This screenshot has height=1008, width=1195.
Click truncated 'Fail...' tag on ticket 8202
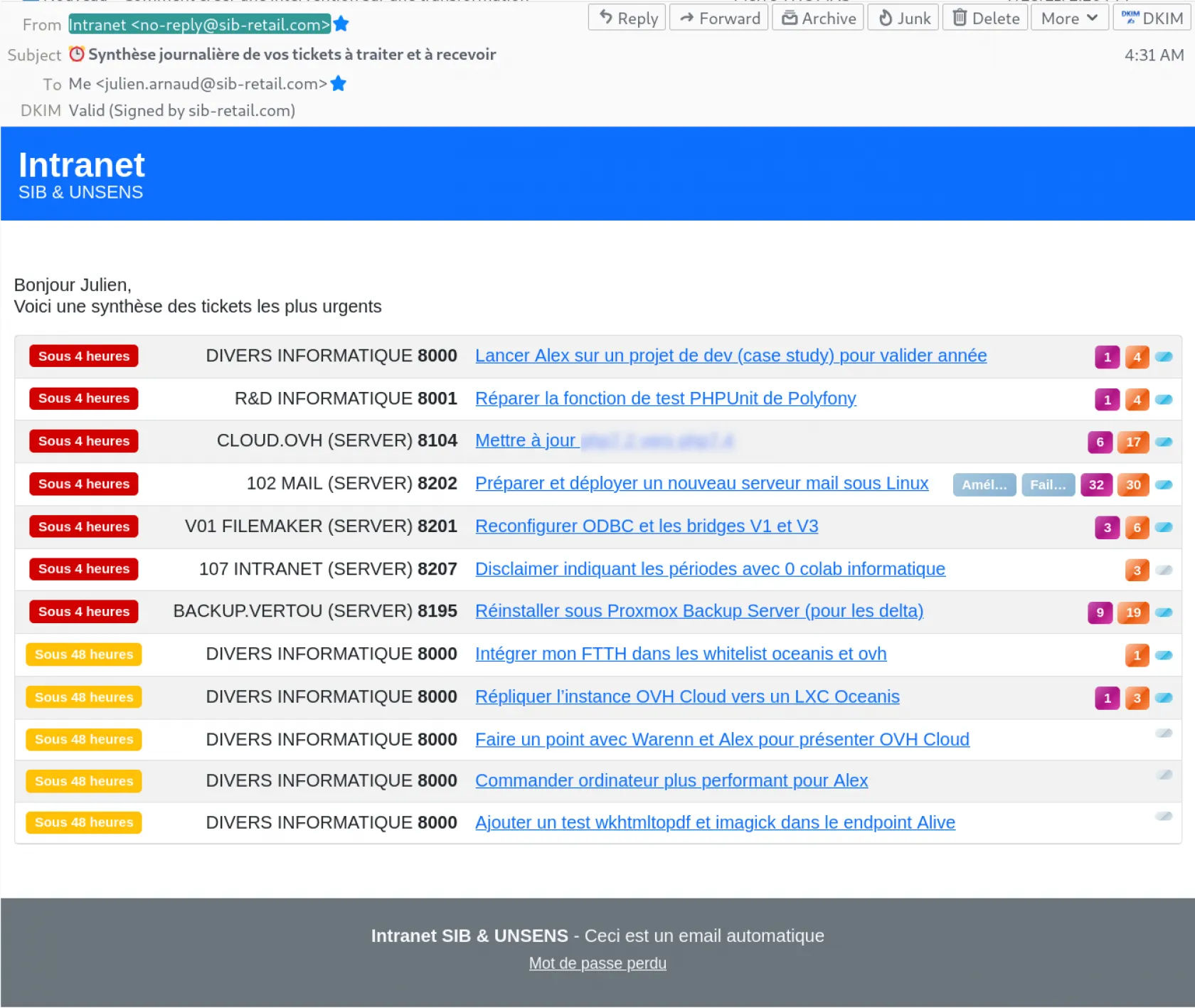[1048, 485]
